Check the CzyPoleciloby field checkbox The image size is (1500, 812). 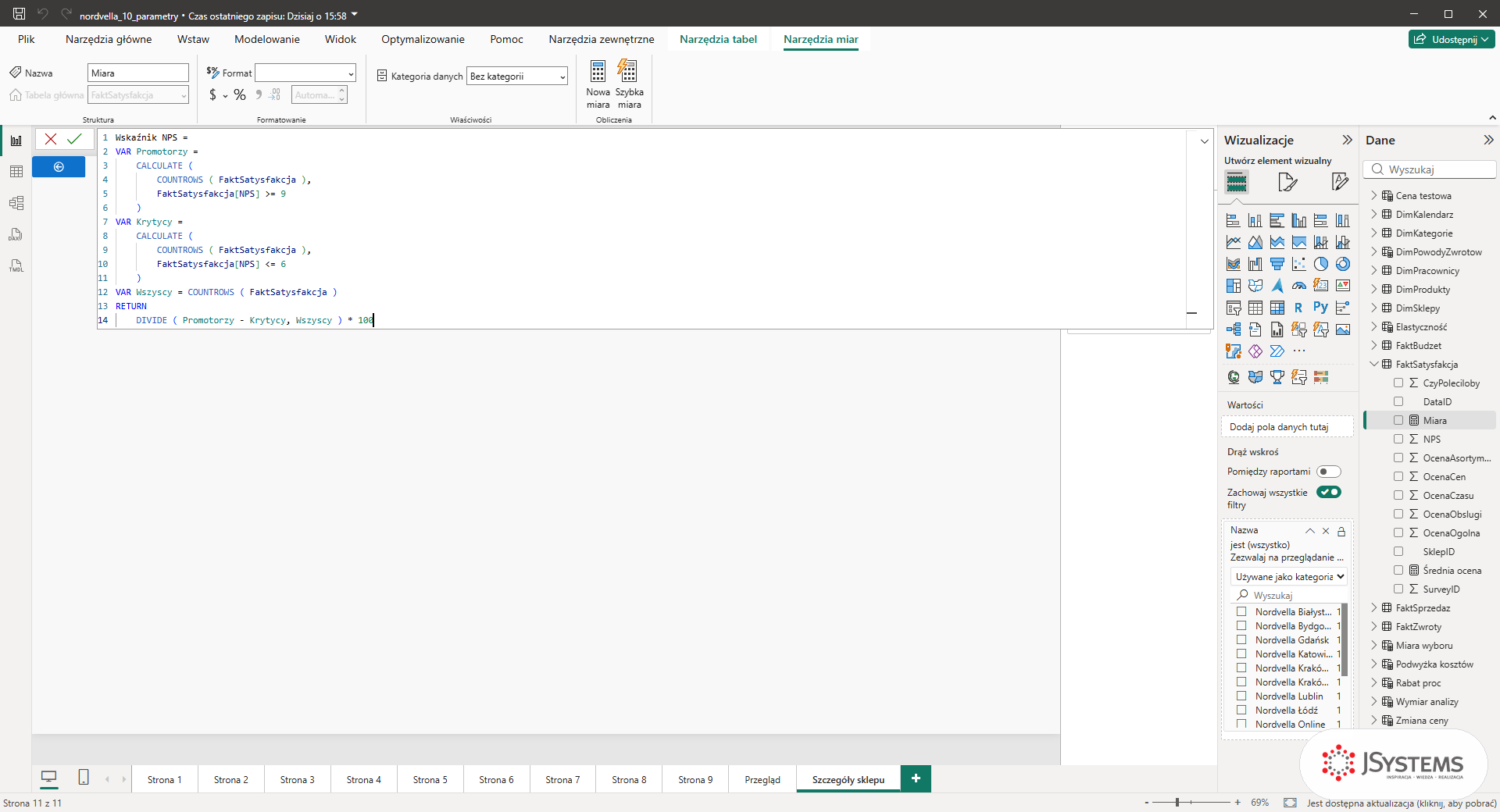tap(1398, 383)
